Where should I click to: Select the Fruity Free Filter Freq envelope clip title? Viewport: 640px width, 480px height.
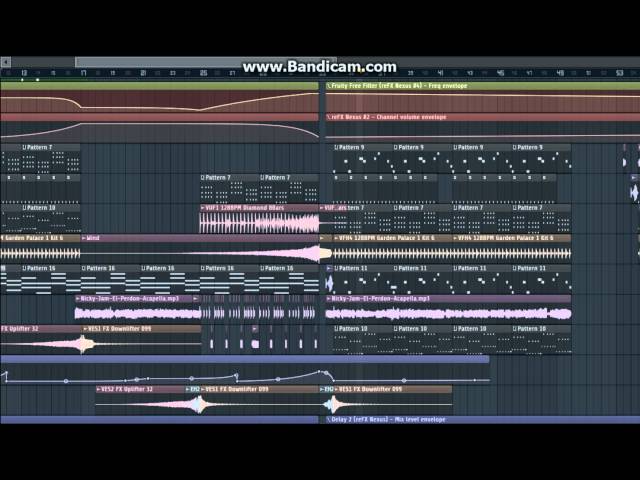point(399,86)
